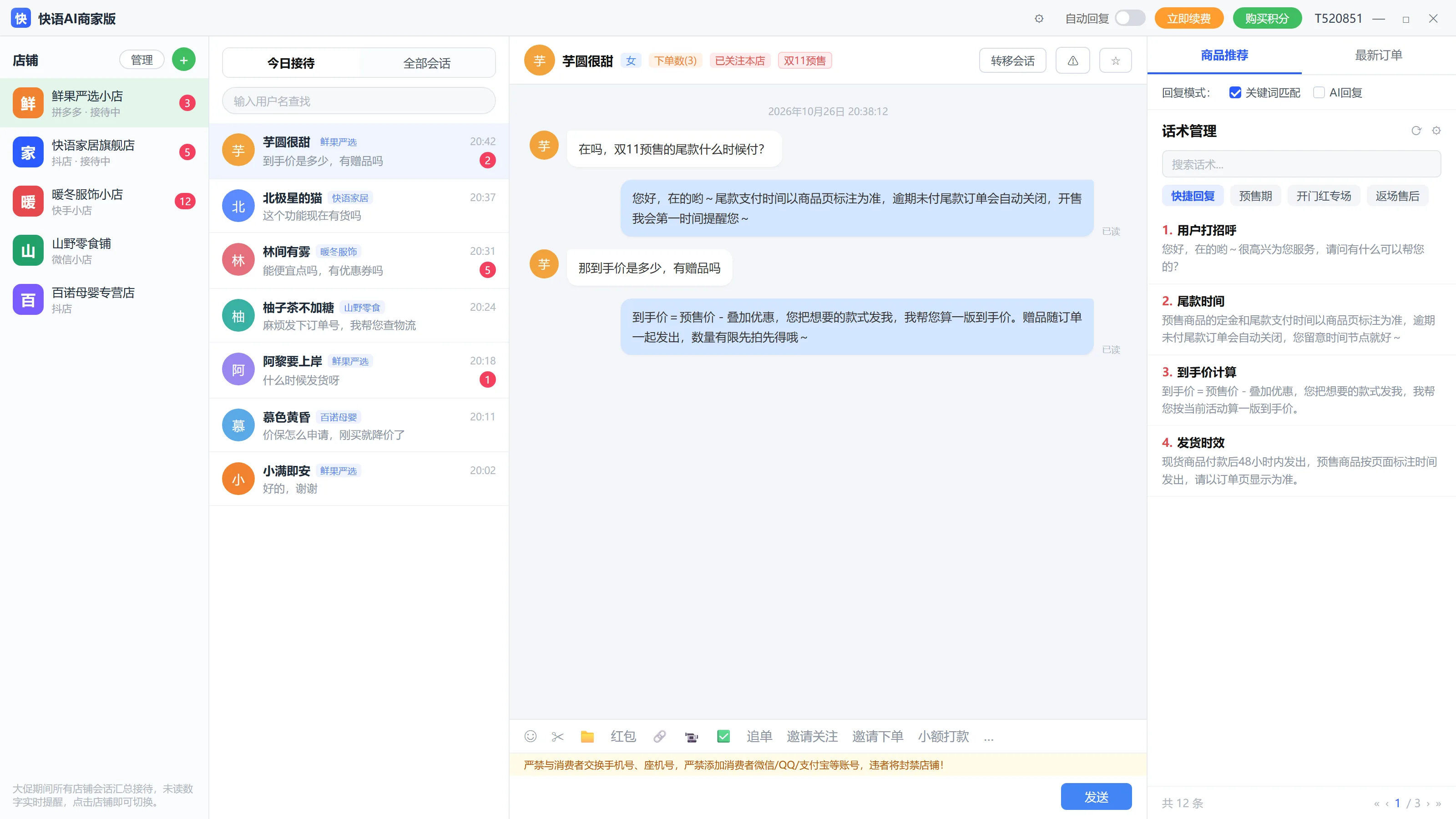Screen dimensions: 1456x819
Task: Click the 立即续费 button
Action: tap(1188, 19)
